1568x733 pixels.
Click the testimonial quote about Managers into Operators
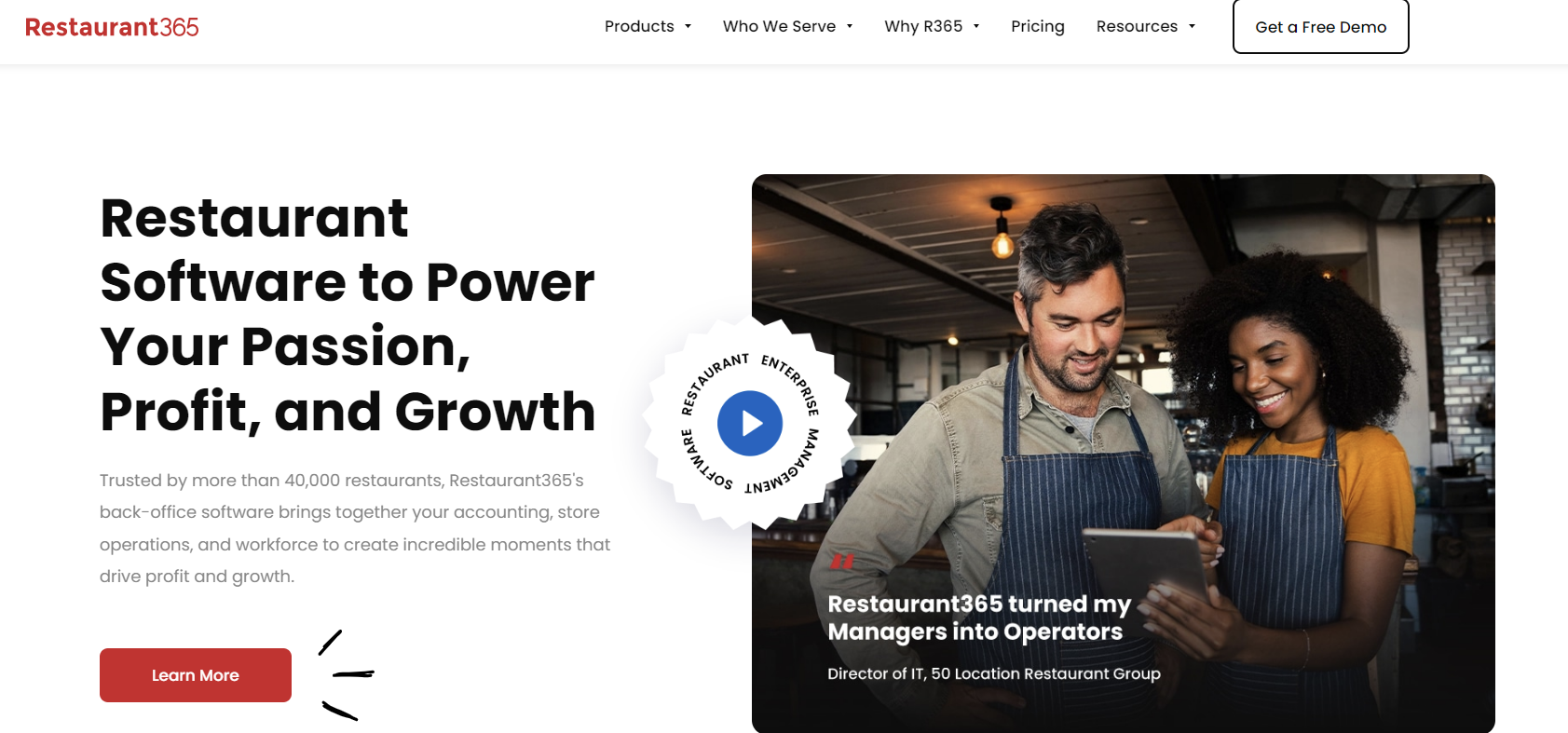click(979, 618)
